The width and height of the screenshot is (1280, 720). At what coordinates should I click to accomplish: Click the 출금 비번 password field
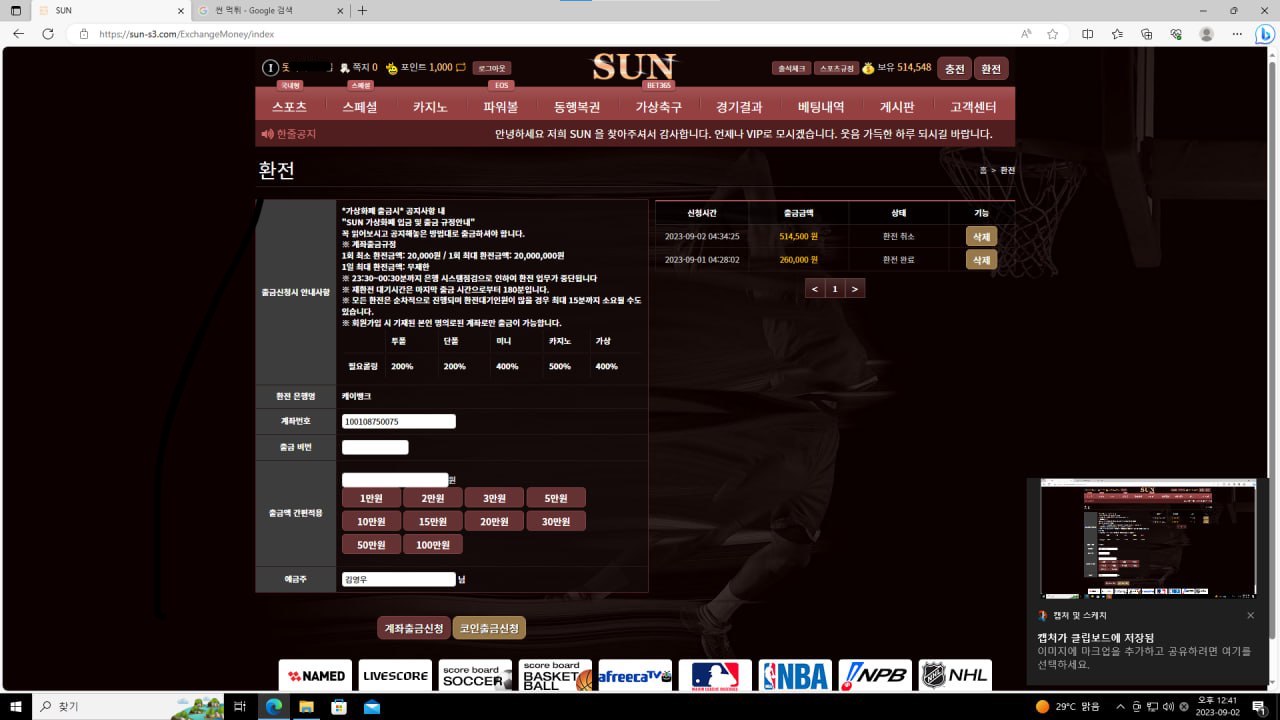click(375, 447)
